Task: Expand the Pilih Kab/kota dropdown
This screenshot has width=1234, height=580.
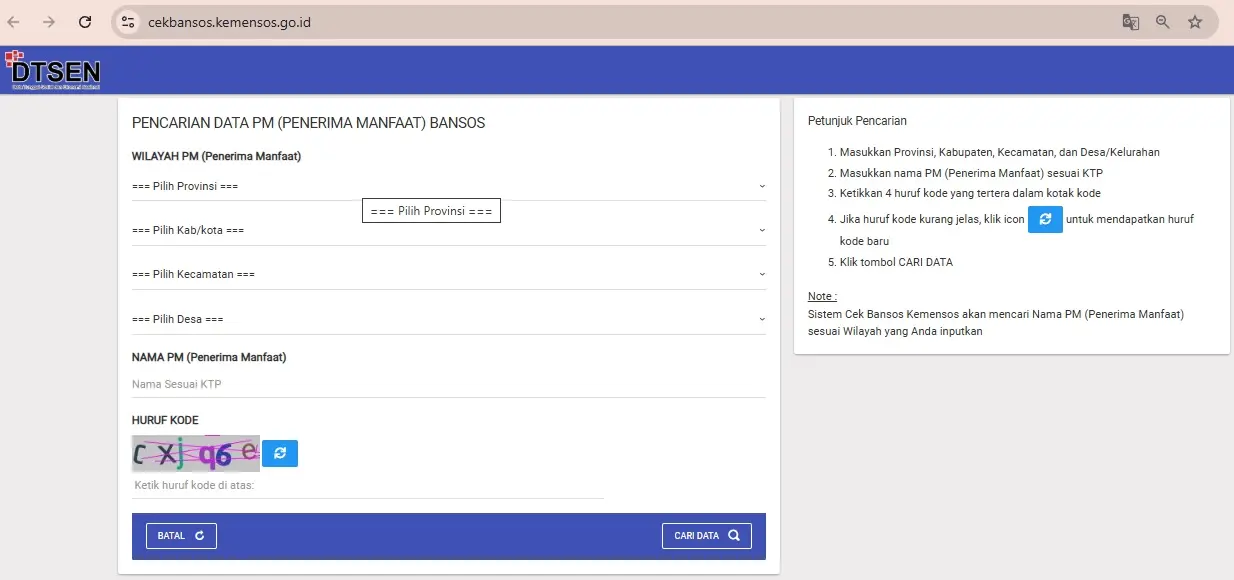Action: [448, 230]
